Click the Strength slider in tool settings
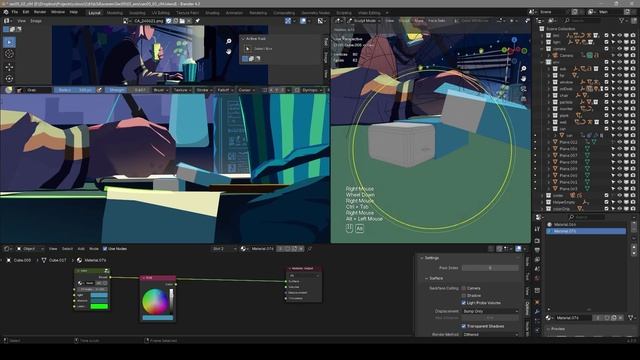This screenshot has height=360, width=640. coord(127,90)
